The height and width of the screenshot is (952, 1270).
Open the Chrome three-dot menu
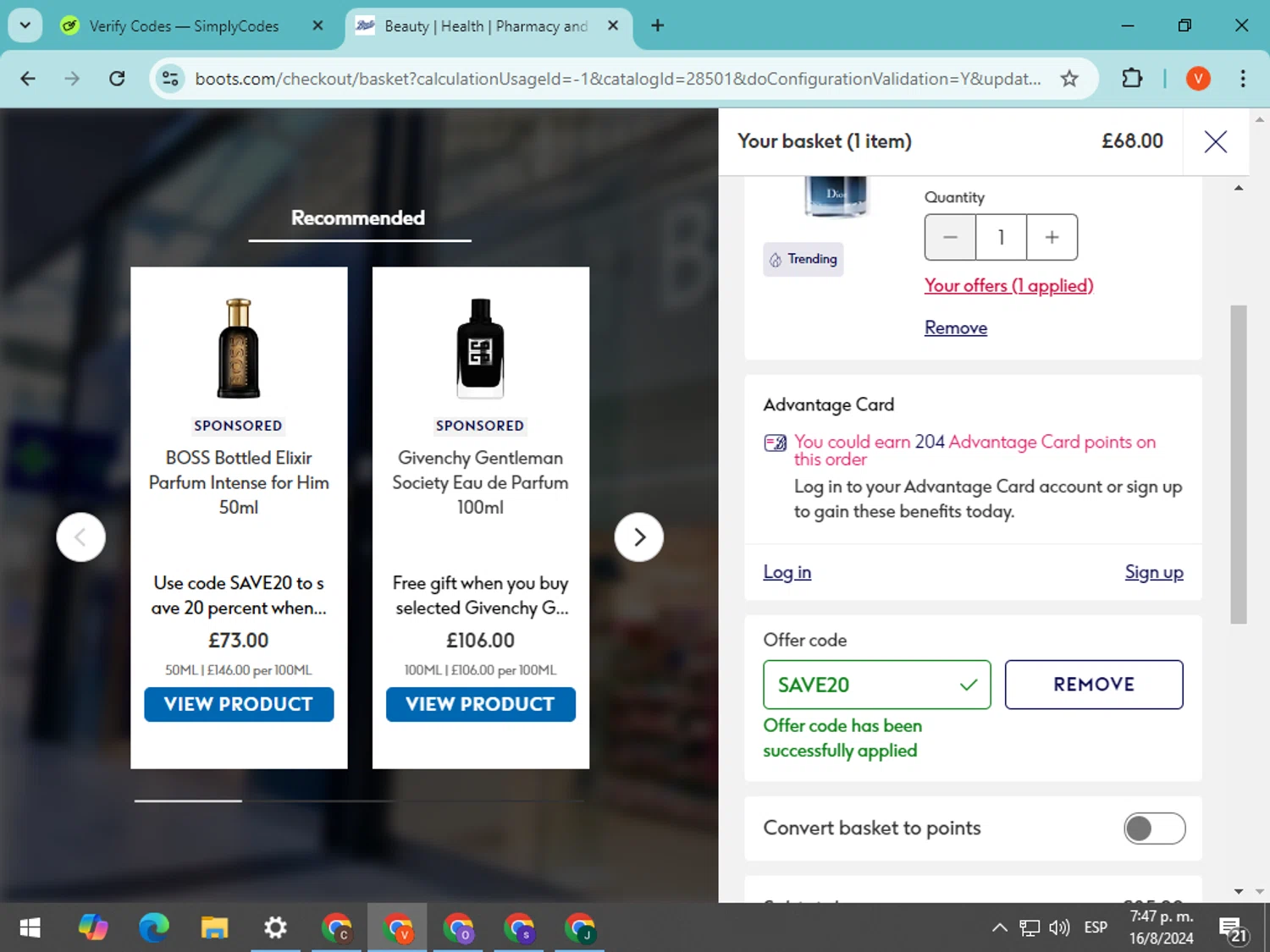1243,79
